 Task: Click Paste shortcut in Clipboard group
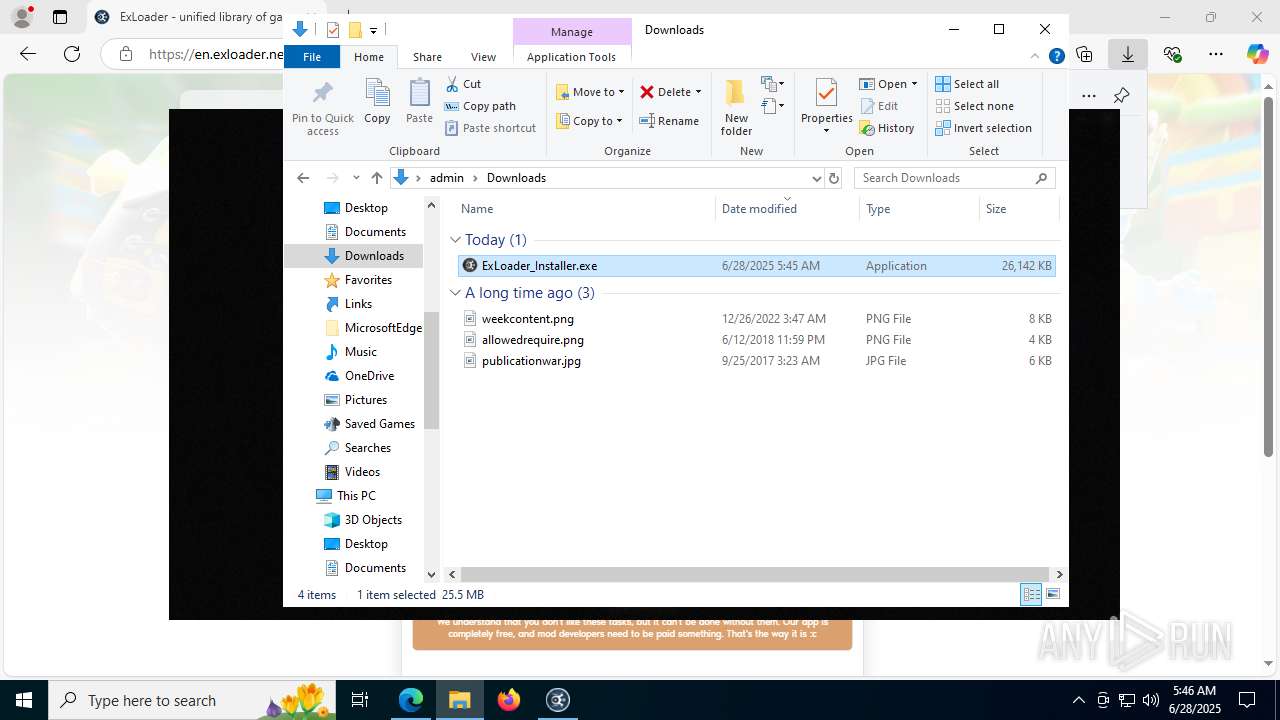coord(490,128)
